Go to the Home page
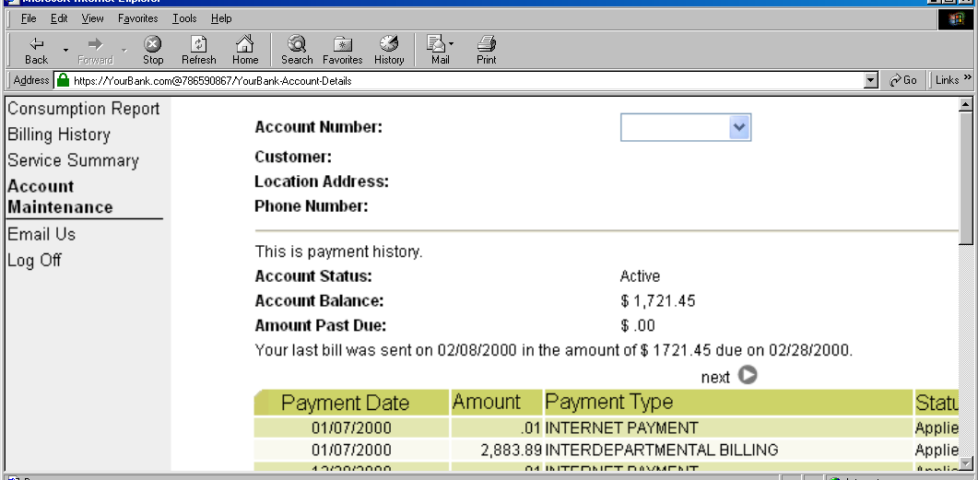Screen dimensions: 978x480 tap(245, 50)
